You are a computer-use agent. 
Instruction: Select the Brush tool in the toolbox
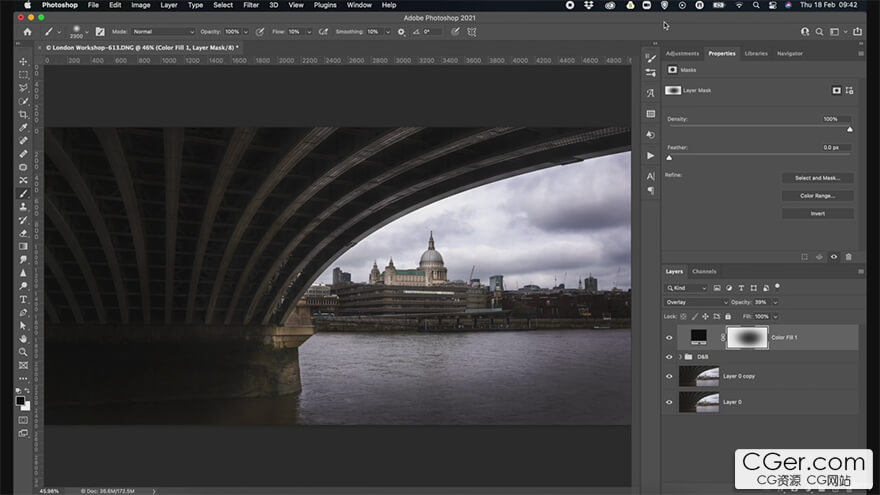pyautogui.click(x=23, y=194)
